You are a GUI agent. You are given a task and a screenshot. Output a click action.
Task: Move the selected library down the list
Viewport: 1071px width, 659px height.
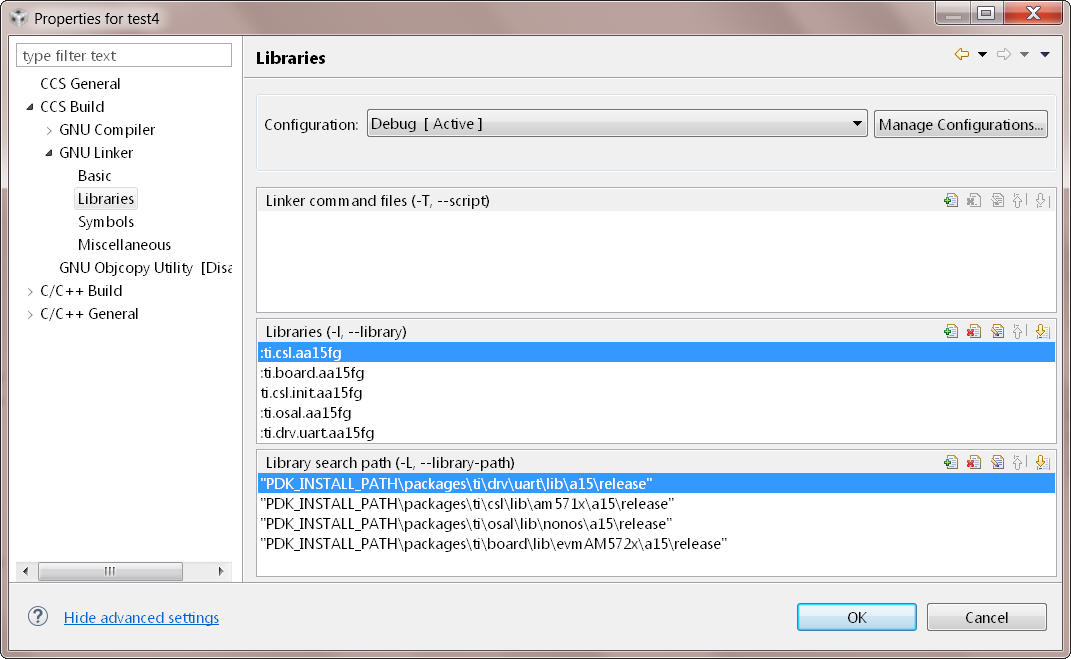(1043, 331)
